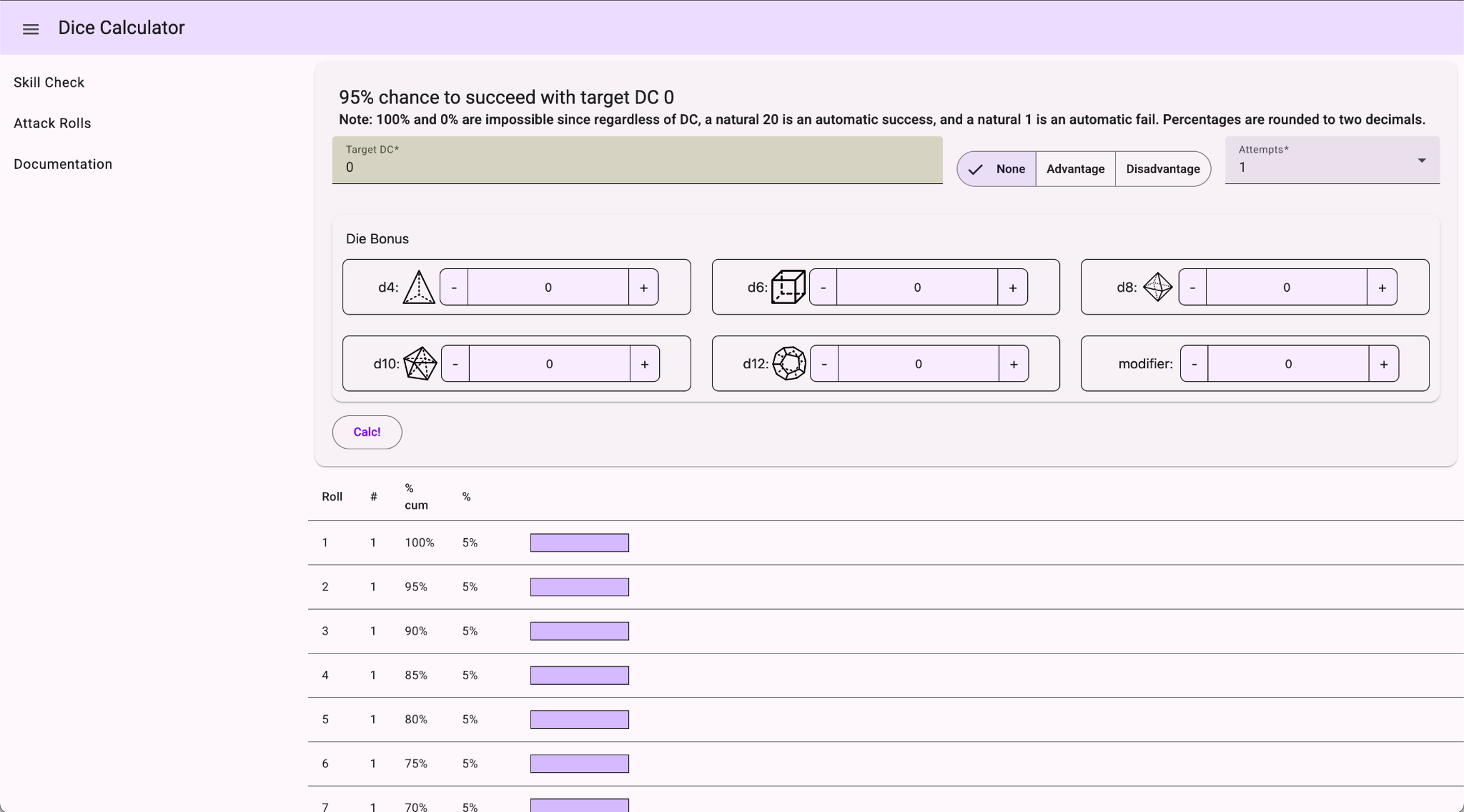Click the d10 count value field
This screenshot has width=1464, height=812.
[550, 364]
